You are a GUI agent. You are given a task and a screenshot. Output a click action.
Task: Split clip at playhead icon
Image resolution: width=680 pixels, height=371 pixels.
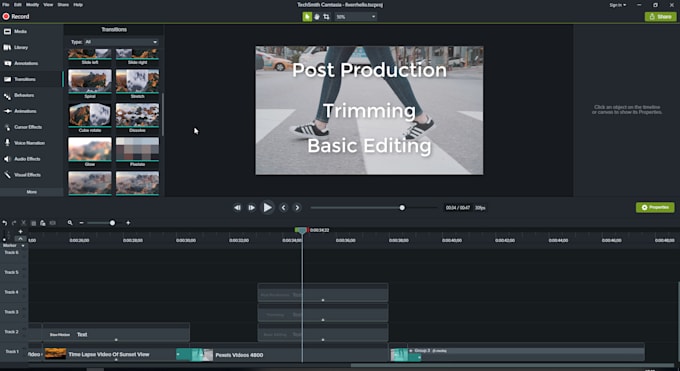(52, 223)
